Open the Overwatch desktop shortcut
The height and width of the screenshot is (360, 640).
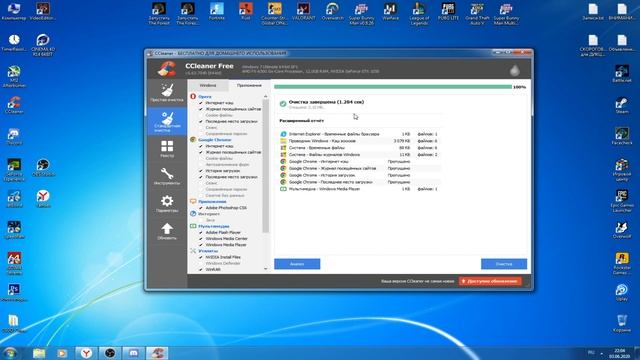(333, 11)
